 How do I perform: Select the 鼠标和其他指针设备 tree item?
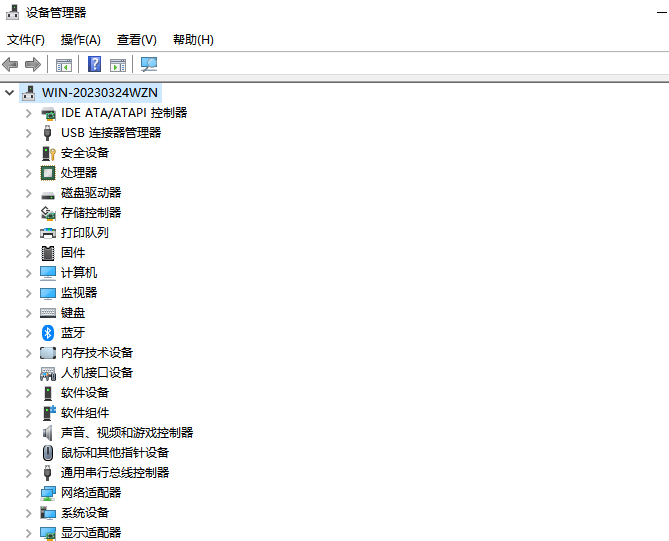coord(115,453)
